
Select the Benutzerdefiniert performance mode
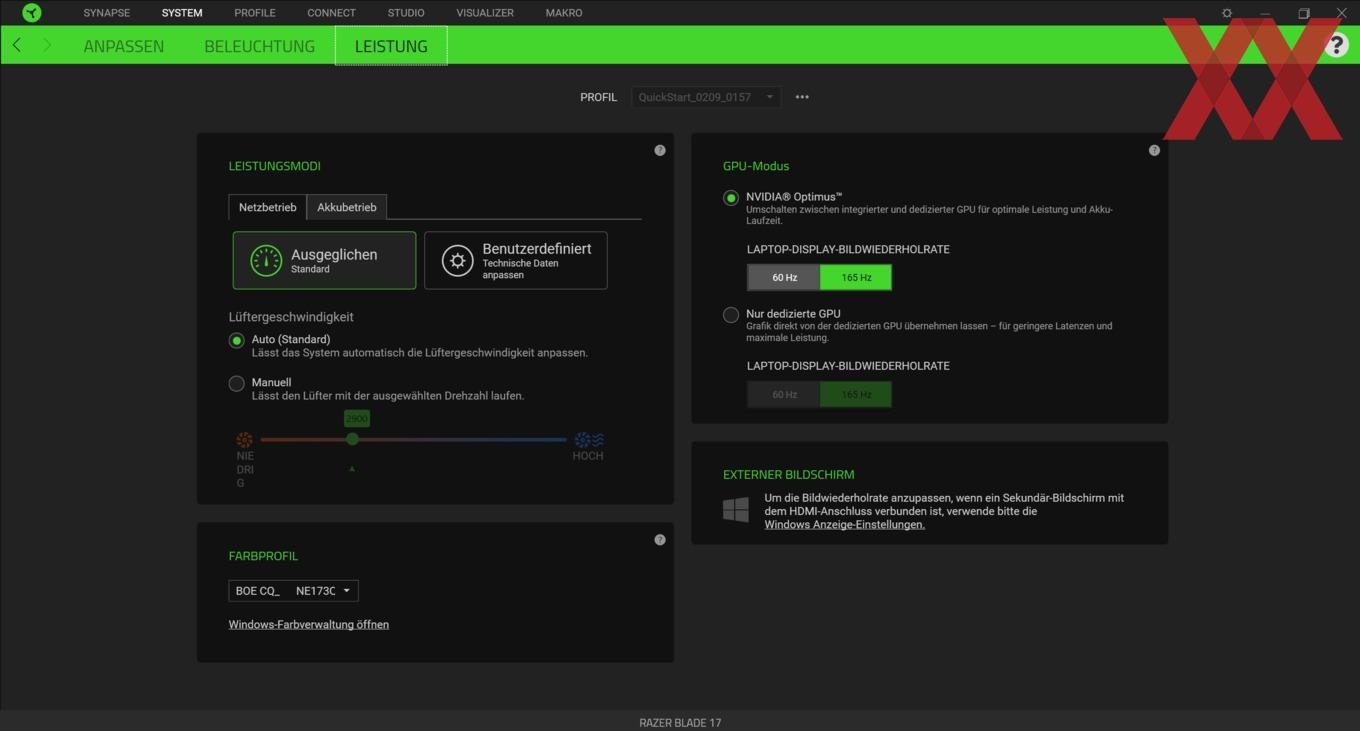(x=516, y=261)
